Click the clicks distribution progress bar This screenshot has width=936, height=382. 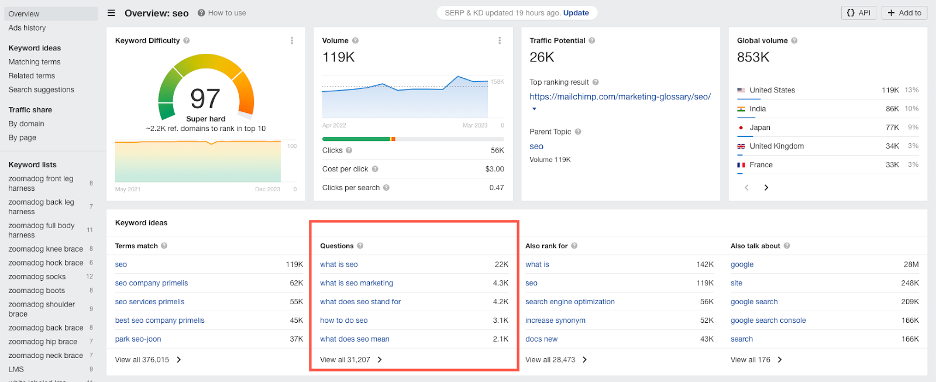click(x=412, y=139)
